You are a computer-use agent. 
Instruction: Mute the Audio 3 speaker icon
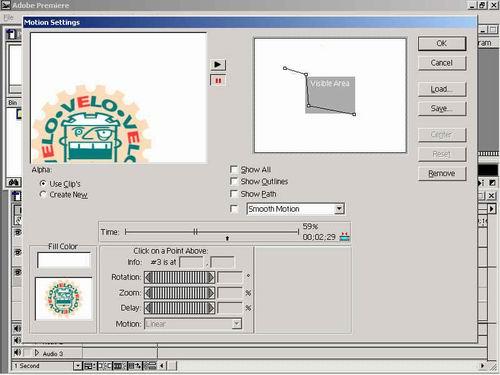[x=18, y=353]
